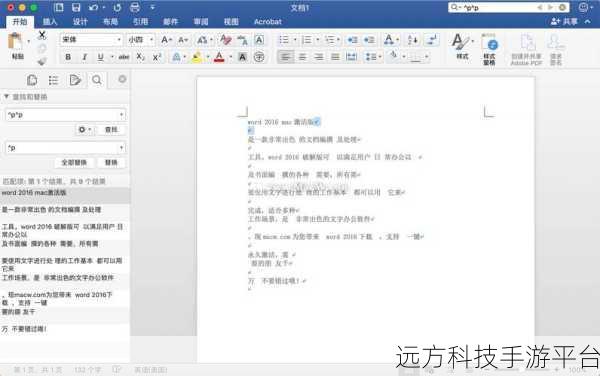600x376 pixels.
Task: Center the paragraph text
Action: point(302,57)
